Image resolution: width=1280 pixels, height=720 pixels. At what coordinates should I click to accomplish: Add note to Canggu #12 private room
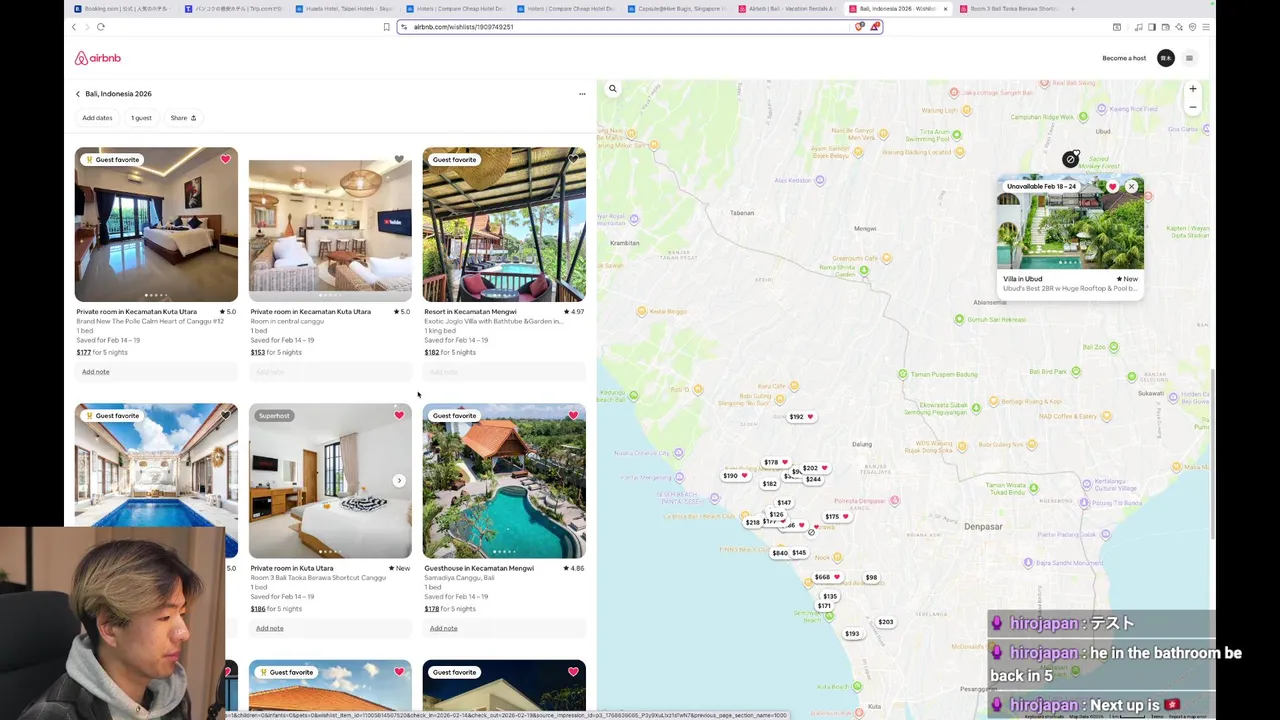tap(96, 372)
